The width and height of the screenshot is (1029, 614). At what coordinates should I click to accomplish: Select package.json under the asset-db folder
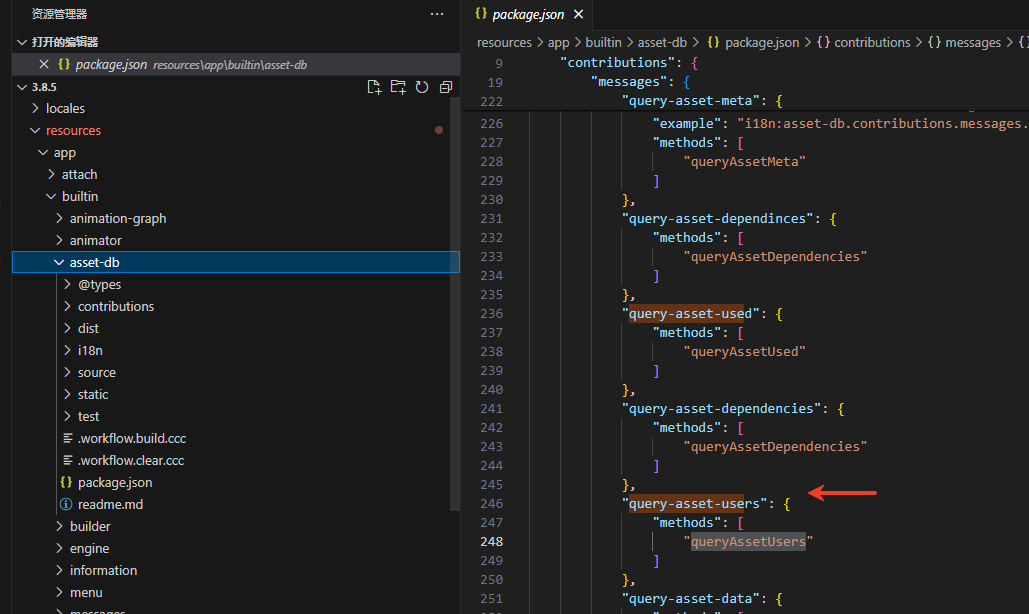tap(115, 482)
